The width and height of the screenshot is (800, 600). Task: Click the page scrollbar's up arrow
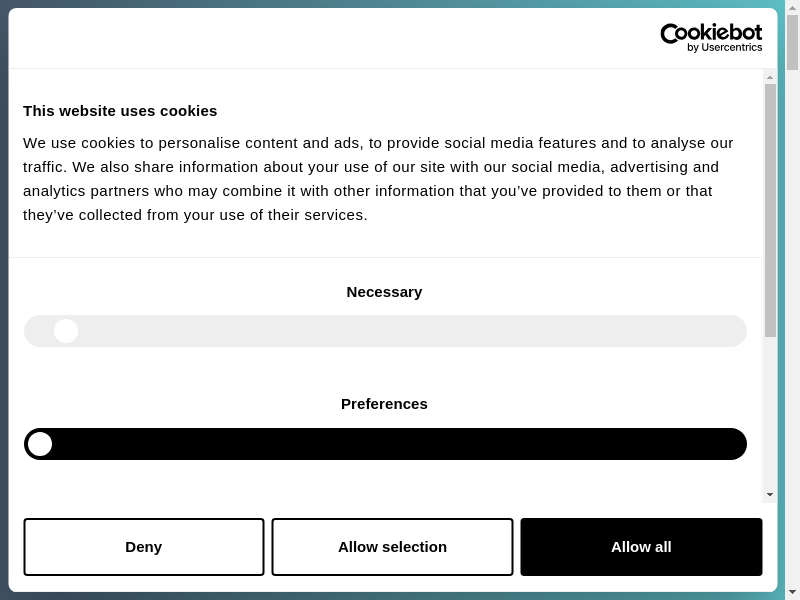coord(792,8)
